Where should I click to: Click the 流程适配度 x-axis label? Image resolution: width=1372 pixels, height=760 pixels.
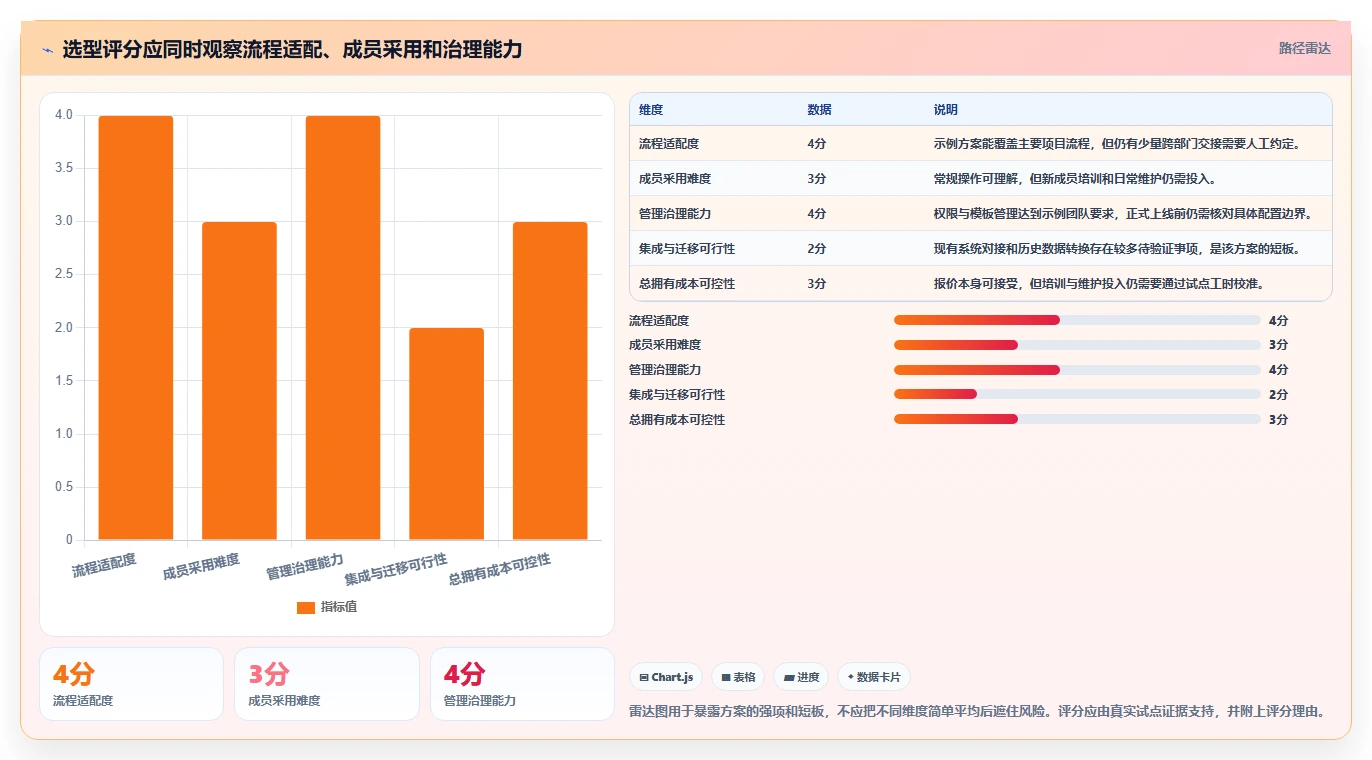(104, 565)
